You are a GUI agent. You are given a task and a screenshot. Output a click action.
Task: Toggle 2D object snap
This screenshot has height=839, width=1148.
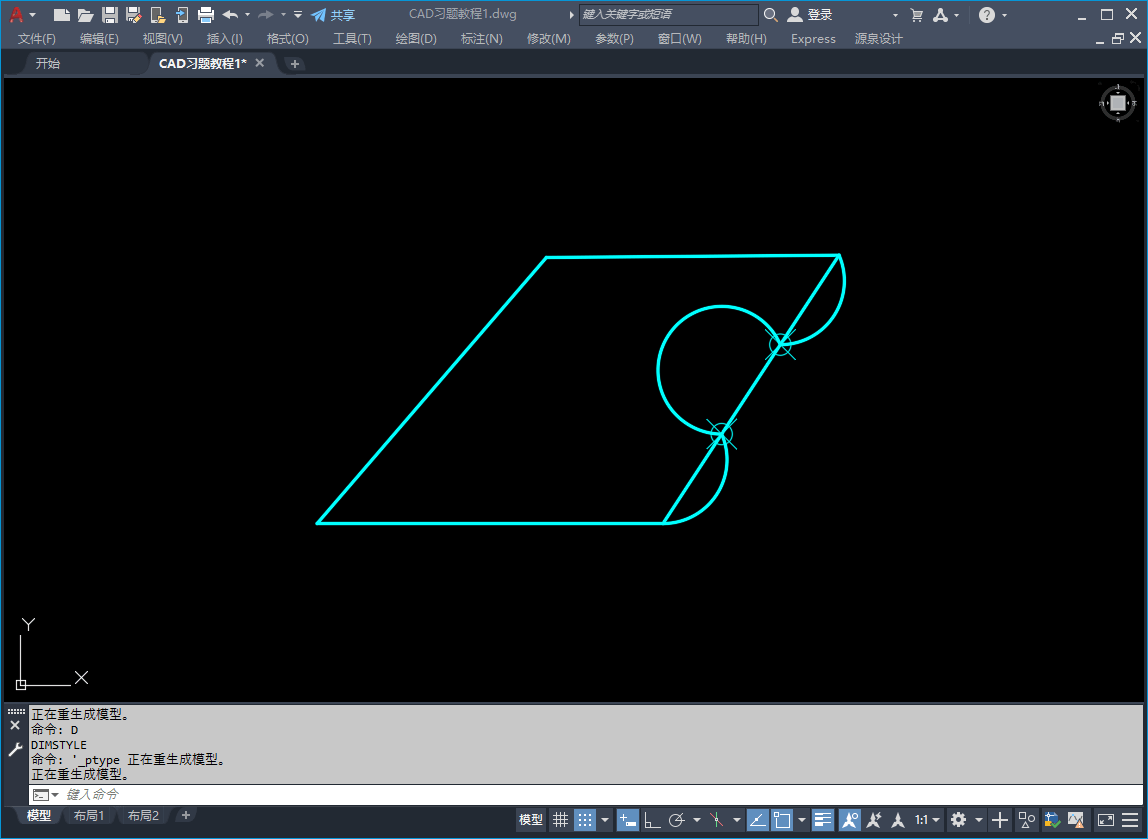(x=782, y=820)
